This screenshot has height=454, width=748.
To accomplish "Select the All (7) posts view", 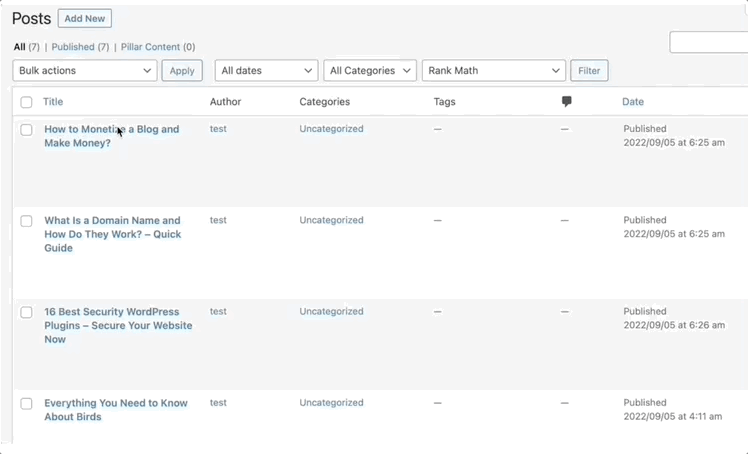I will coord(26,47).
